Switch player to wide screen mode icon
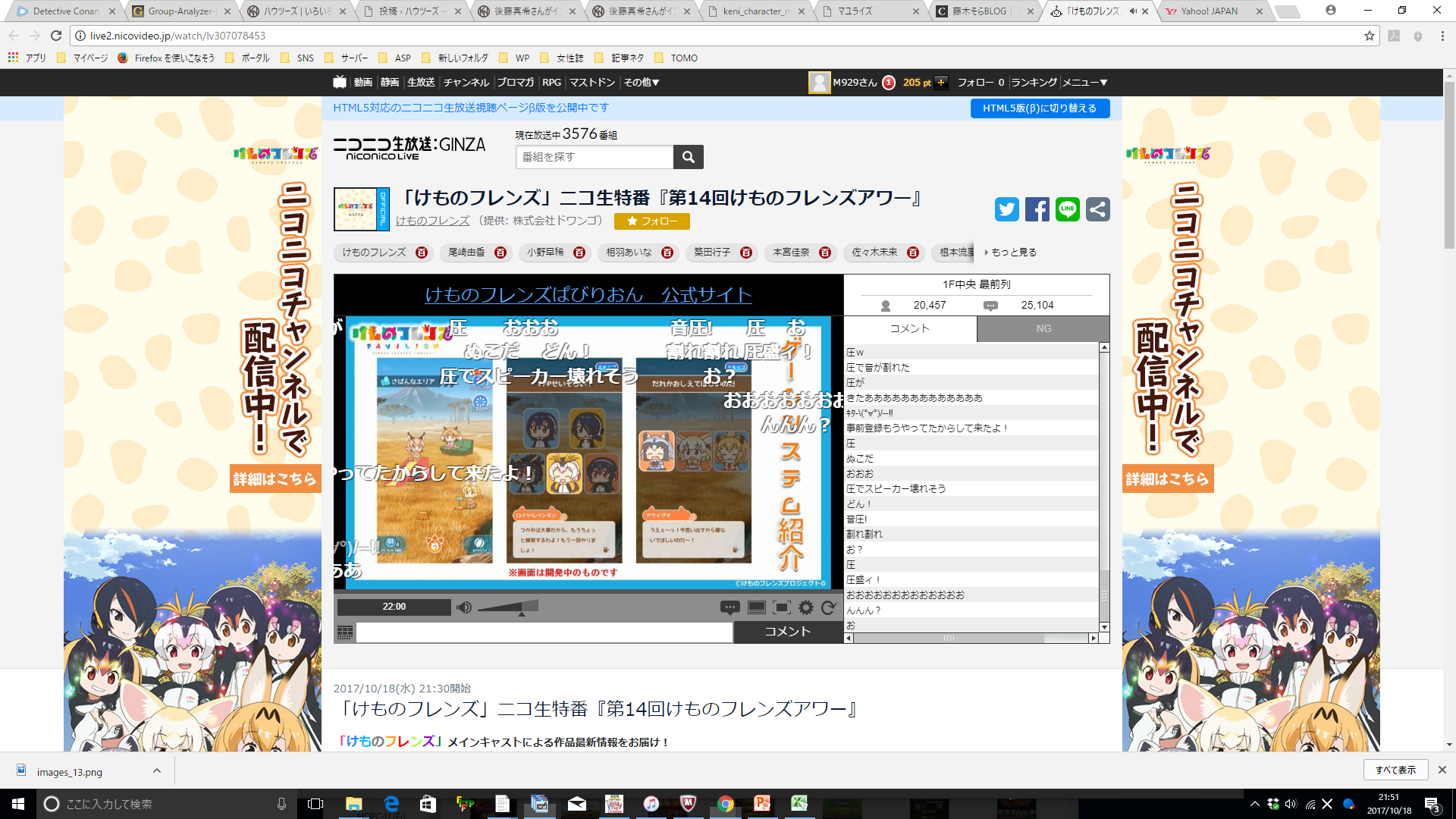1456x819 pixels. pyautogui.click(x=756, y=607)
